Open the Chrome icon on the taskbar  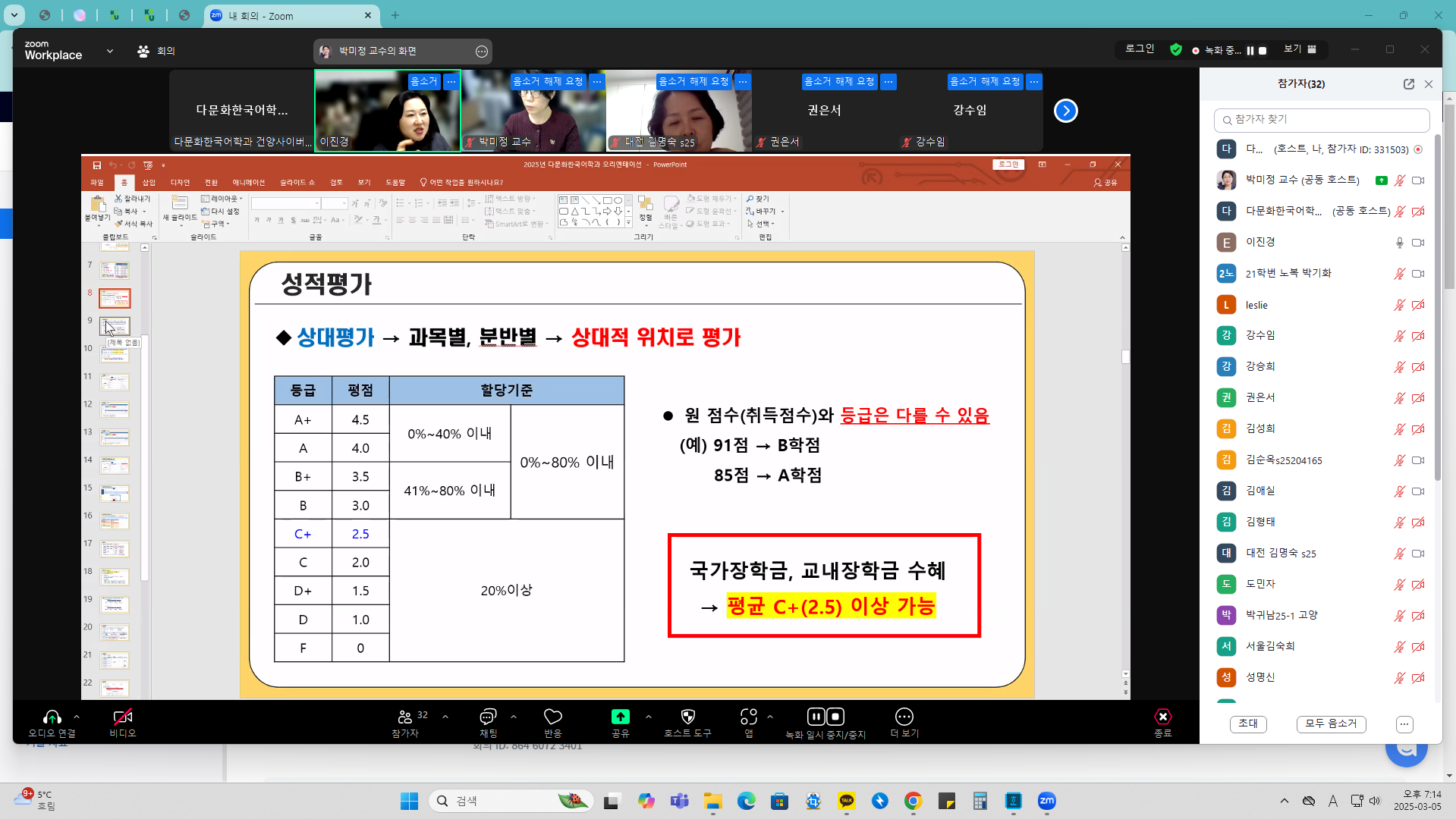coord(914,801)
